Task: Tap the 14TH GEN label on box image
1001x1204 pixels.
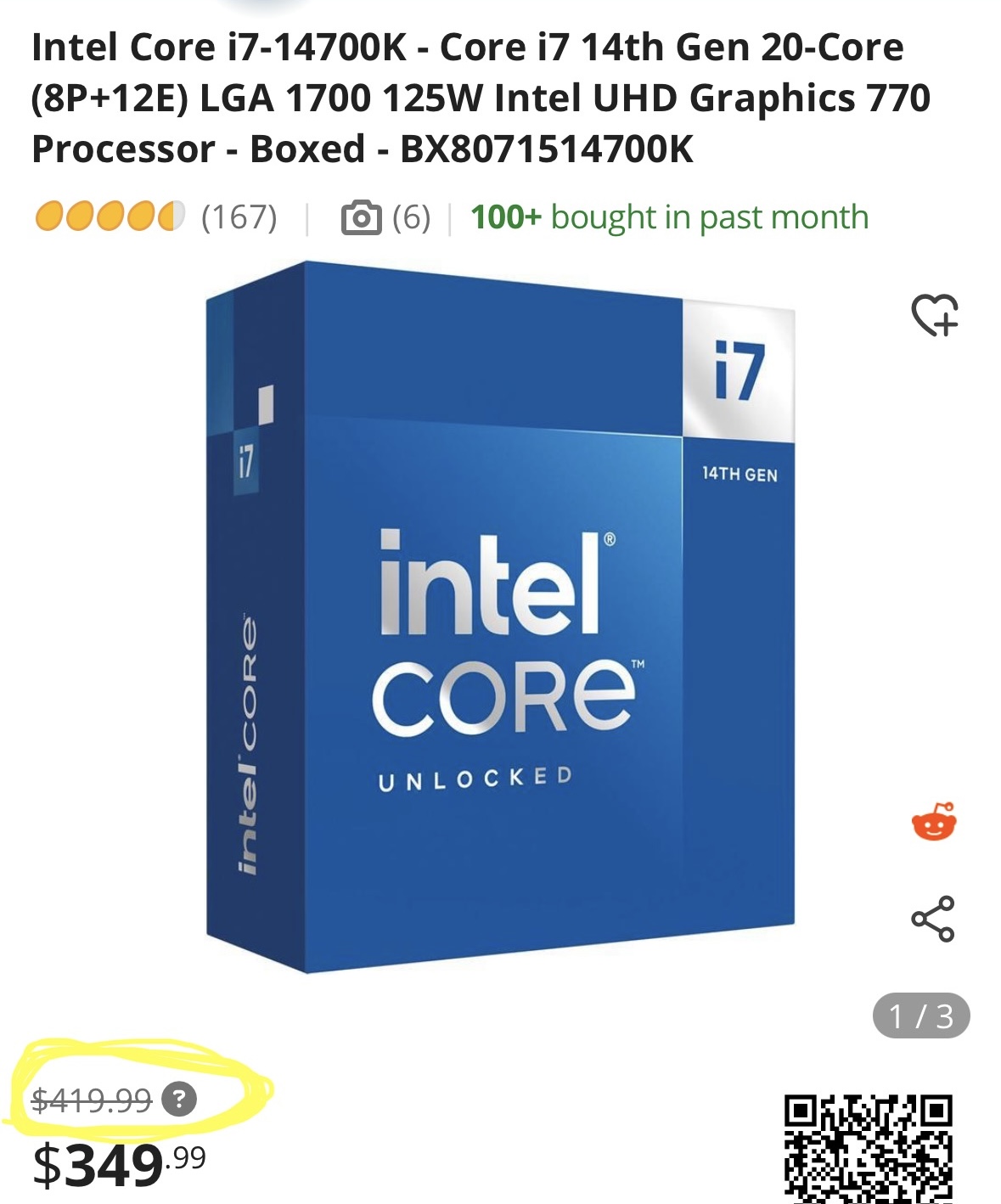Action: click(740, 475)
